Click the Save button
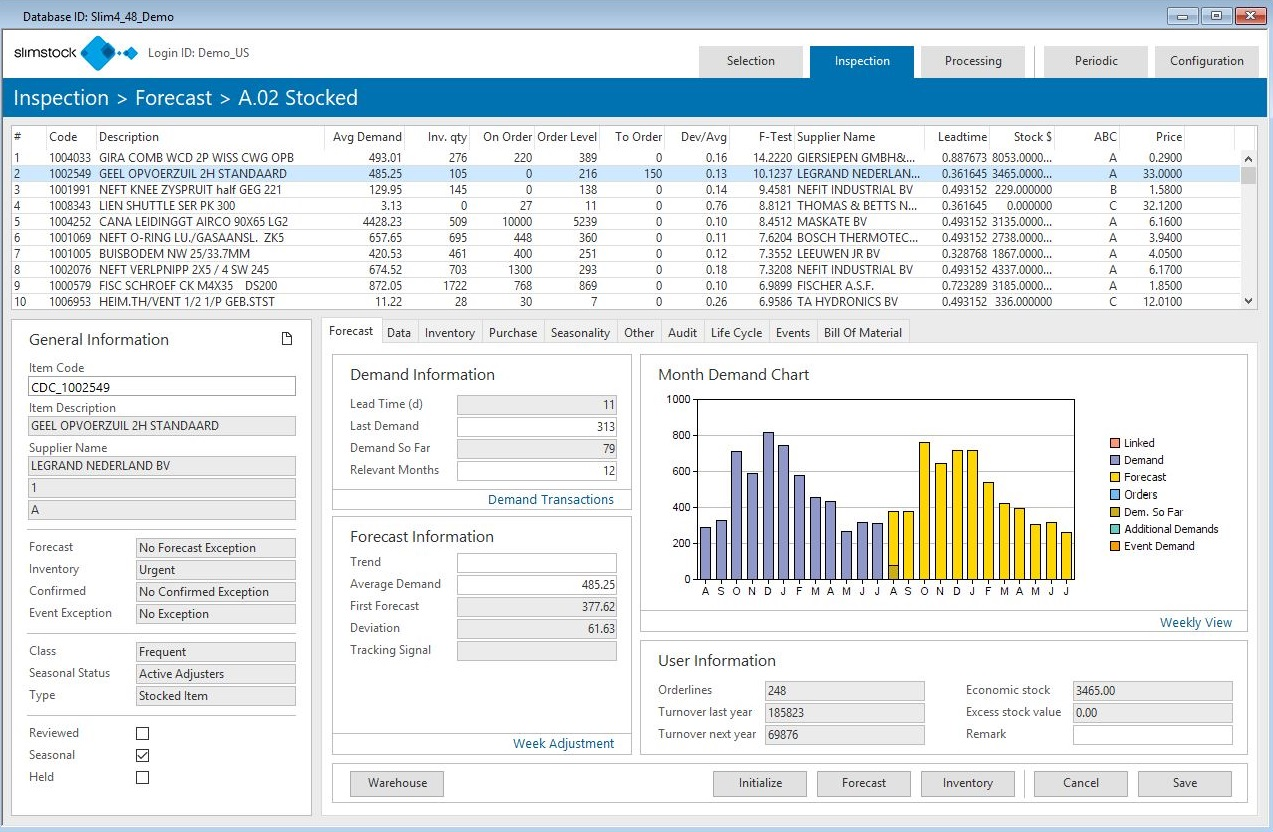This screenshot has width=1273, height=832. click(1184, 783)
